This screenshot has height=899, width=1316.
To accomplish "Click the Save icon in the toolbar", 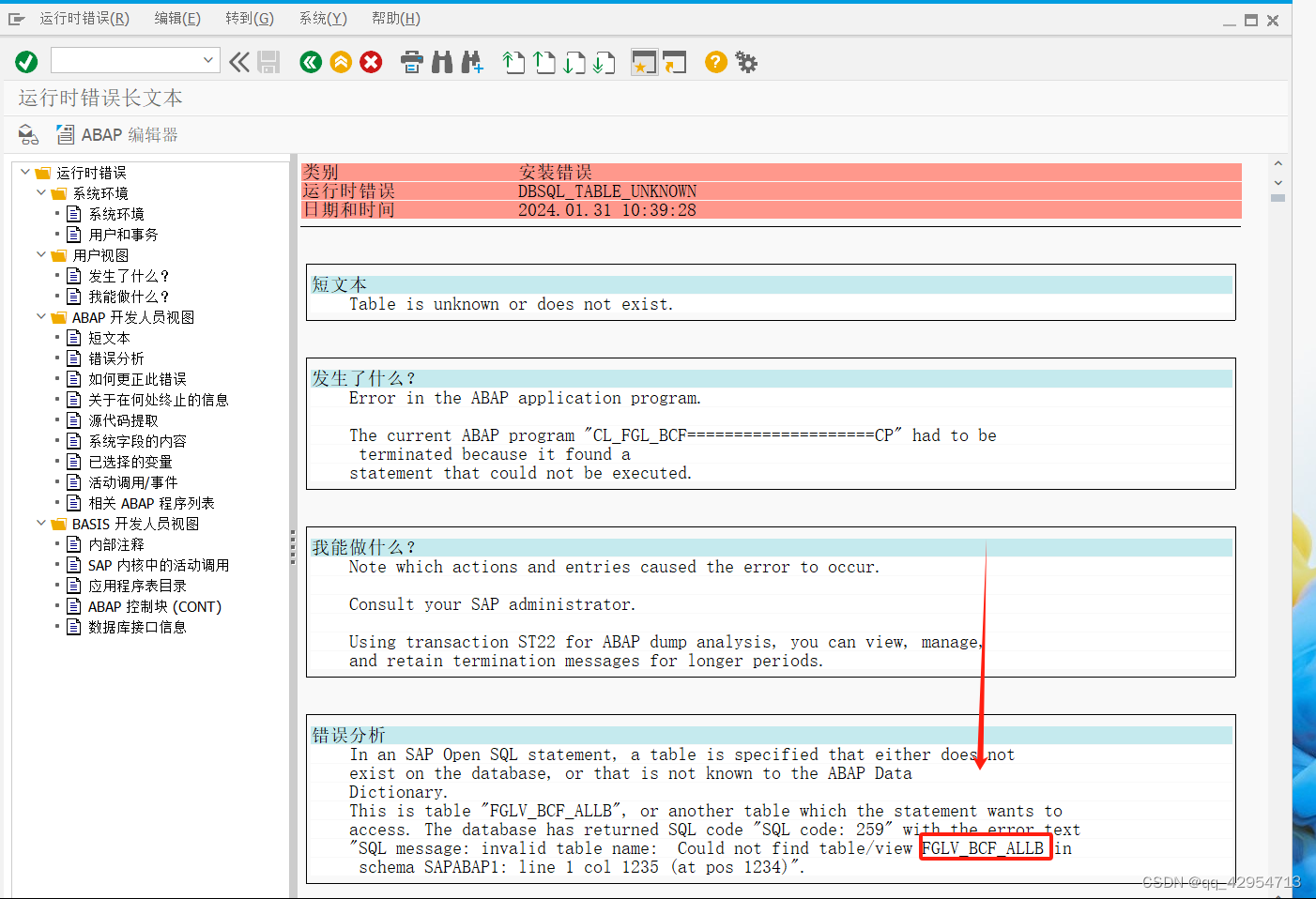I will (x=268, y=62).
